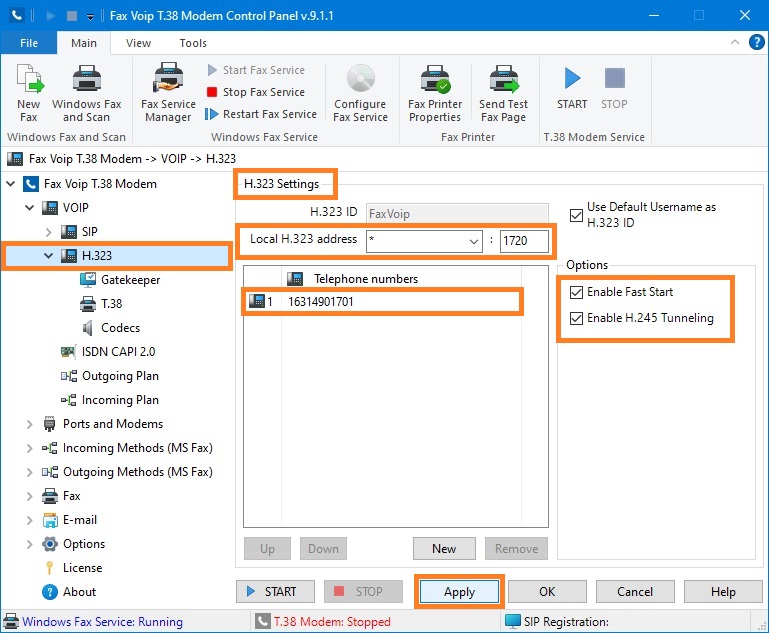Click the OK button
Image resolution: width=769 pixels, height=633 pixels.
(547, 592)
